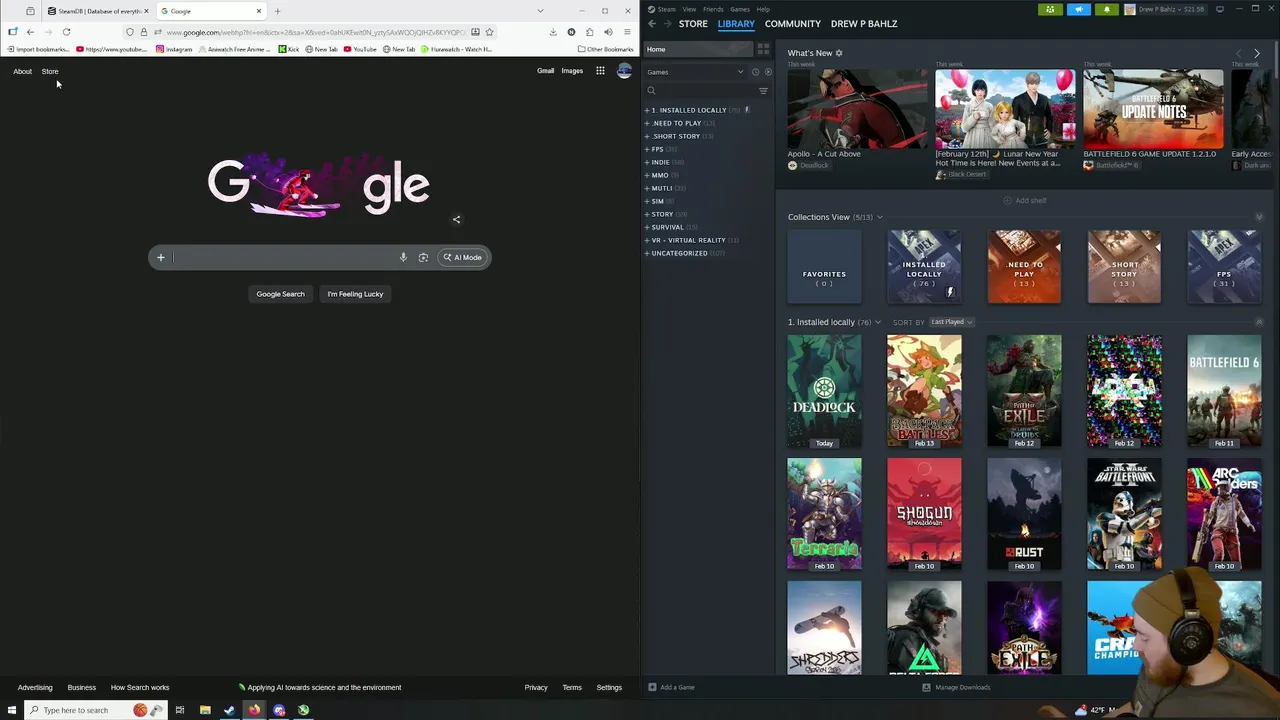Show recent games clock filter in Steam
The width and height of the screenshot is (1280, 720).
pos(755,72)
